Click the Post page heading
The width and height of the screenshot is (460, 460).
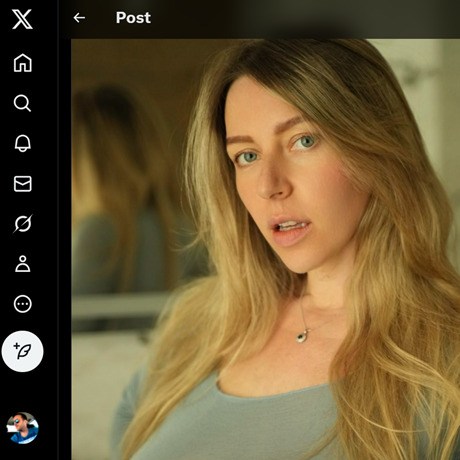[x=133, y=18]
